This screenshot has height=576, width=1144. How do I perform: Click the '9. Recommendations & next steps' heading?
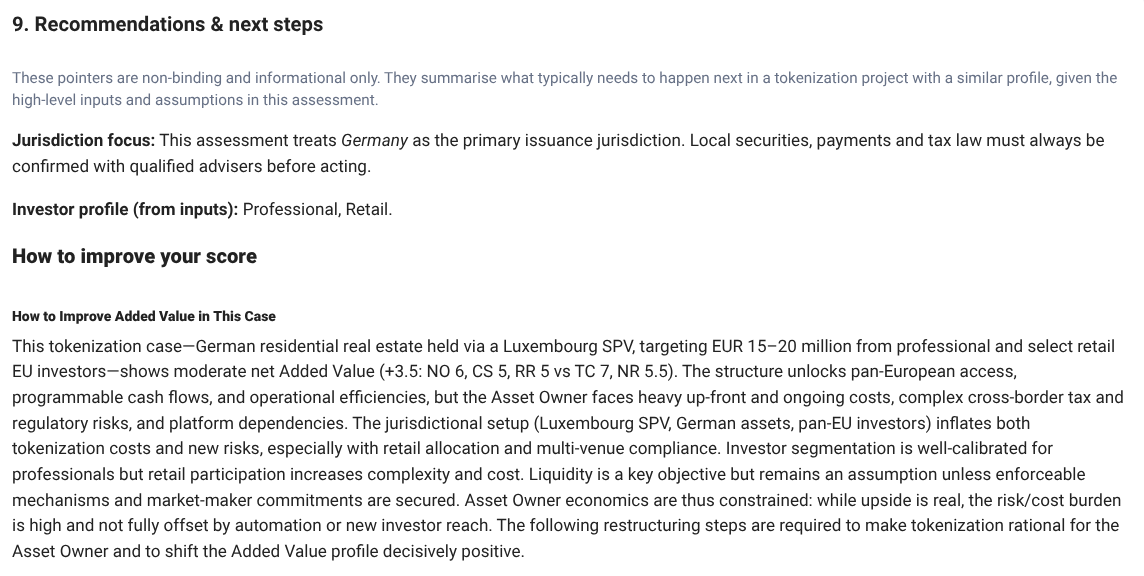coord(167,25)
